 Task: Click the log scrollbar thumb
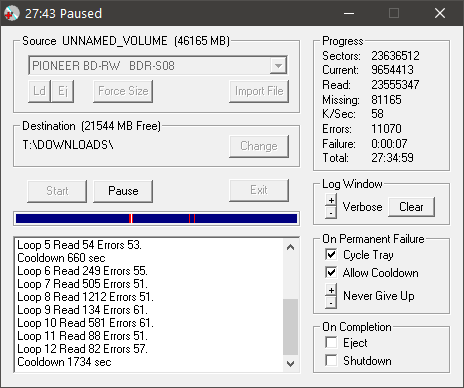pyautogui.click(x=290, y=327)
